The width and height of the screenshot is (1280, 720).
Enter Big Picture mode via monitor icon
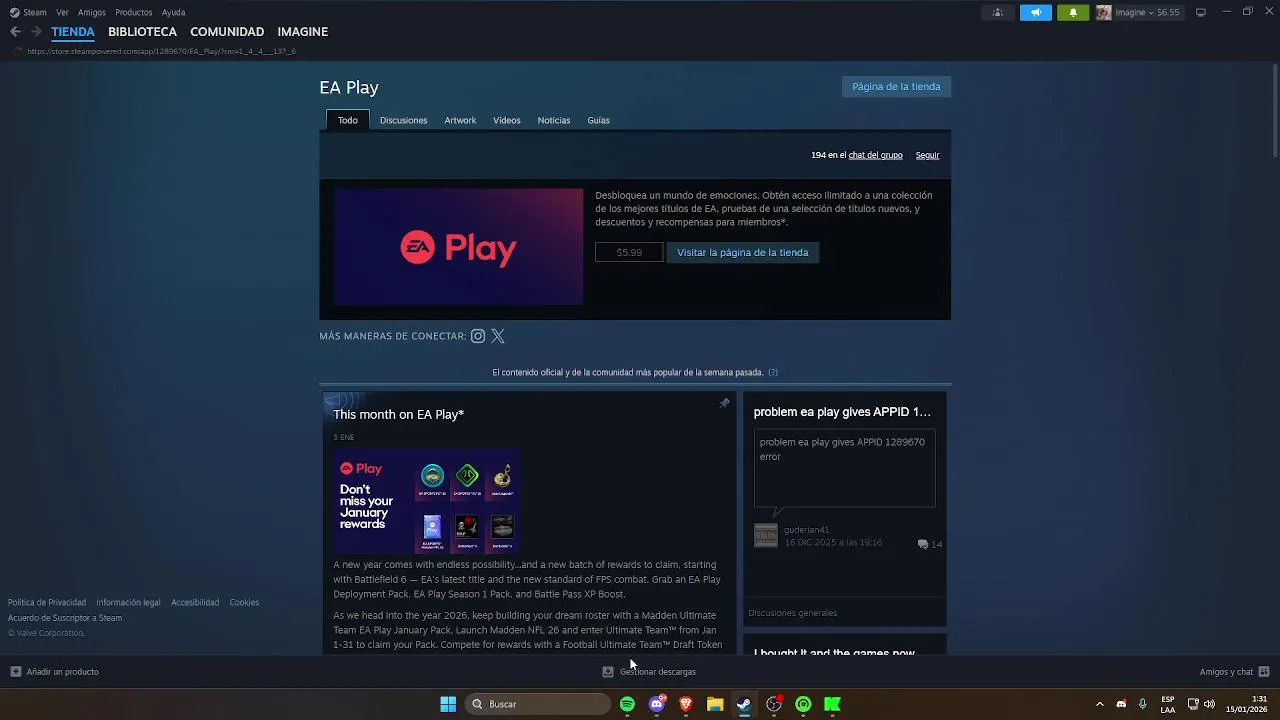click(x=1201, y=12)
